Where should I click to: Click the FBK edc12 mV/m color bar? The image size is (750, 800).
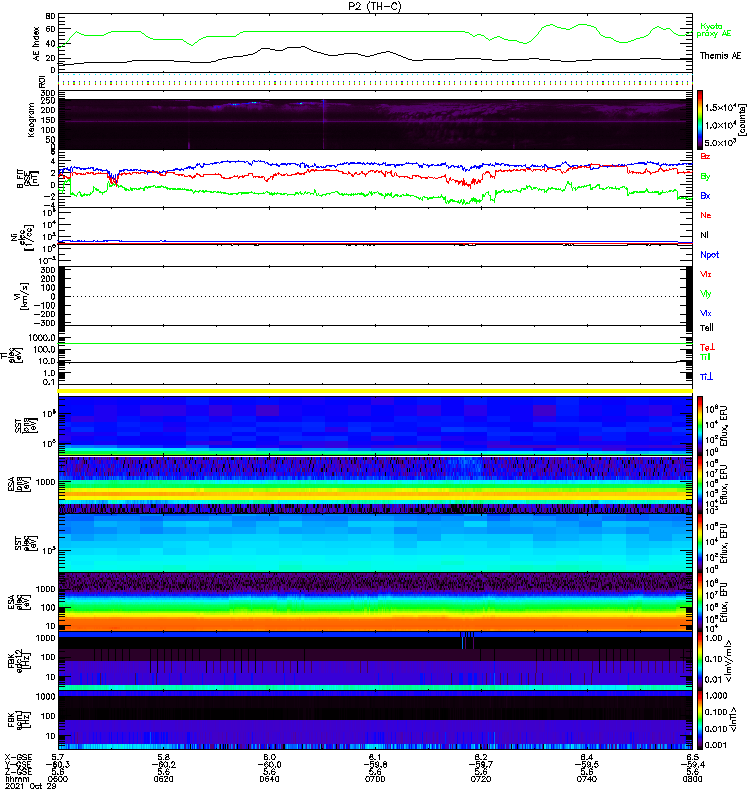point(700,660)
